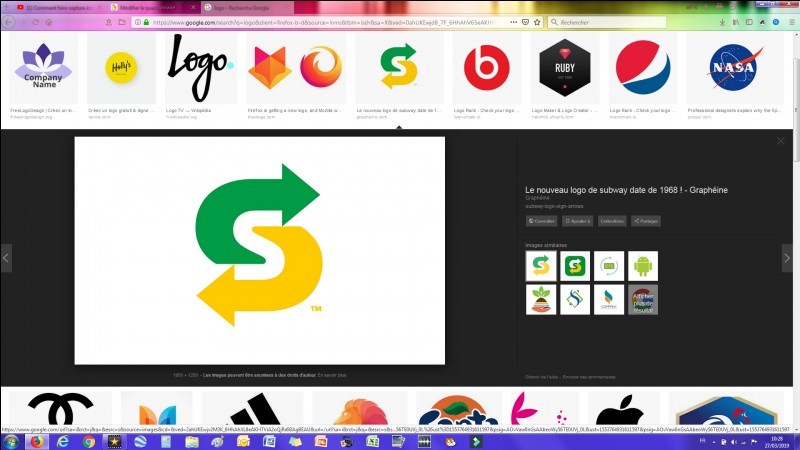Screen dimensions: 800x450
Task: Click the 'Ajouter à' button
Action: click(x=577, y=221)
